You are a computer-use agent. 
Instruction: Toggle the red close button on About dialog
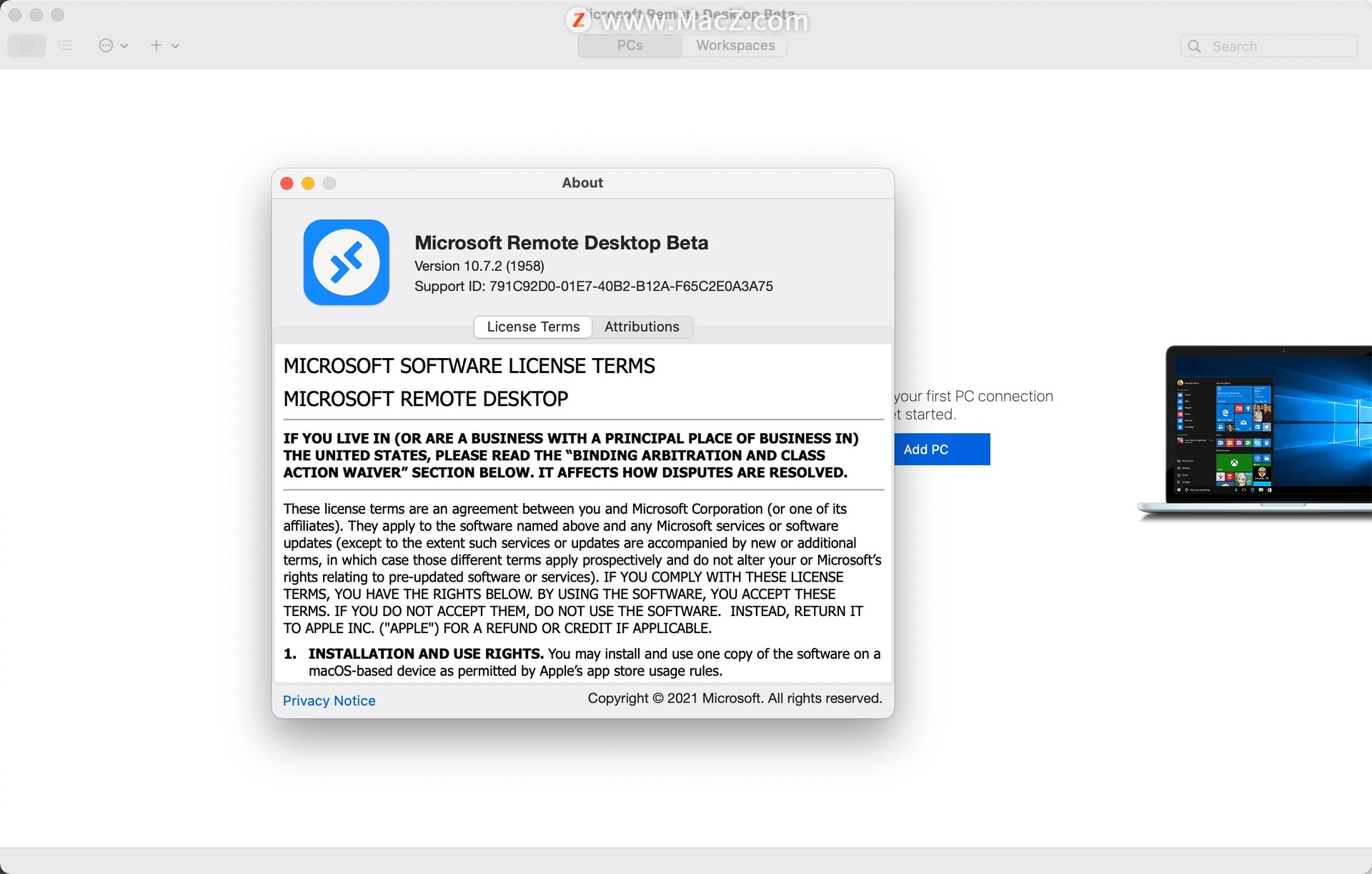tap(288, 182)
